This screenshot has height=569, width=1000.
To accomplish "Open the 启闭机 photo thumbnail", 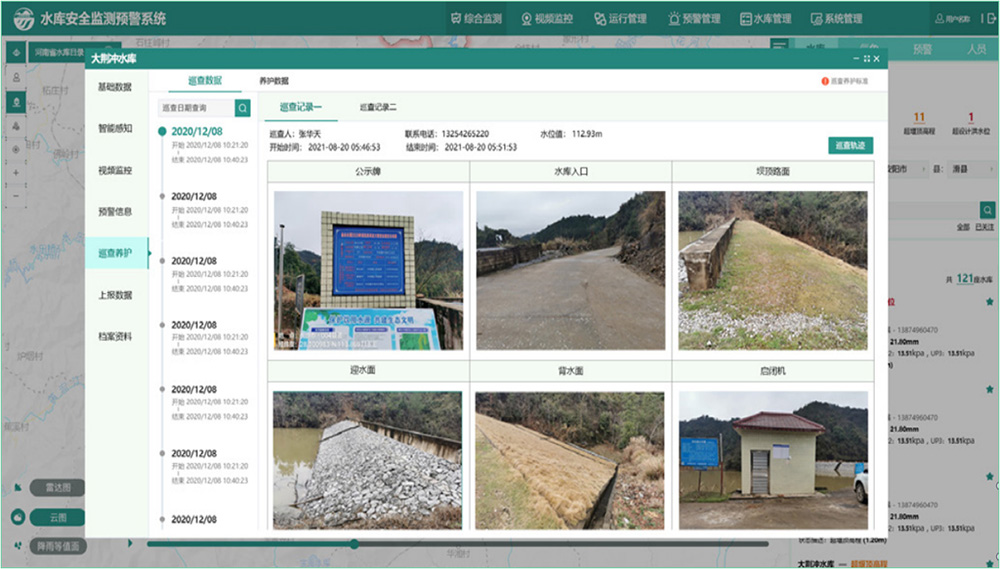I will 774,460.
